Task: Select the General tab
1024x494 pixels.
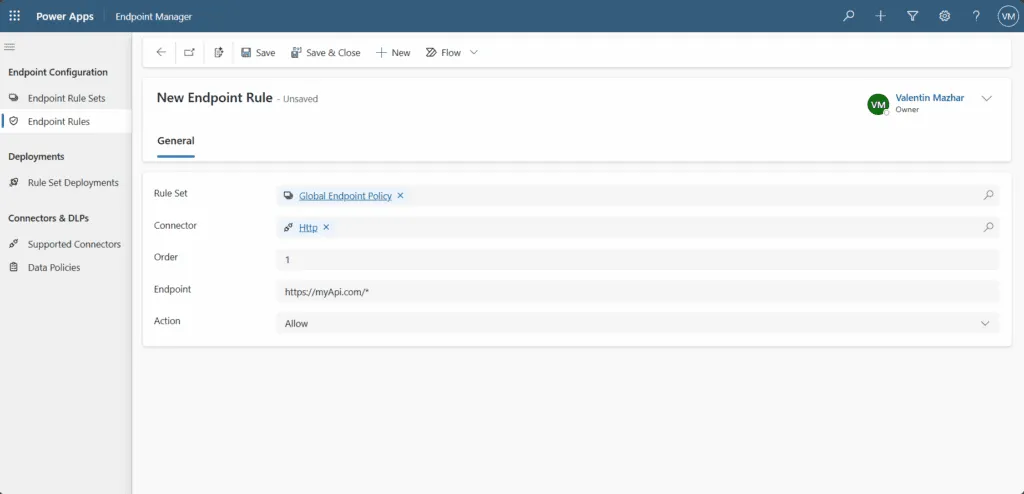Action: tap(176, 140)
